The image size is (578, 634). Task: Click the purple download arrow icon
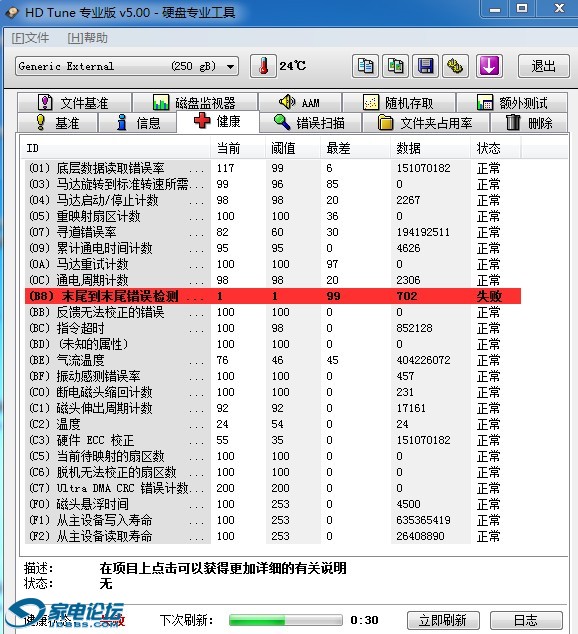tap(489, 66)
